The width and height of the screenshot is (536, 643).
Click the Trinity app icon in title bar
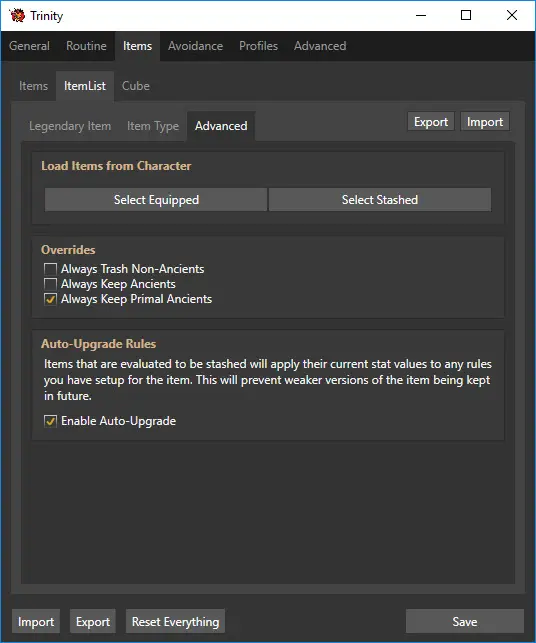[x=17, y=15]
